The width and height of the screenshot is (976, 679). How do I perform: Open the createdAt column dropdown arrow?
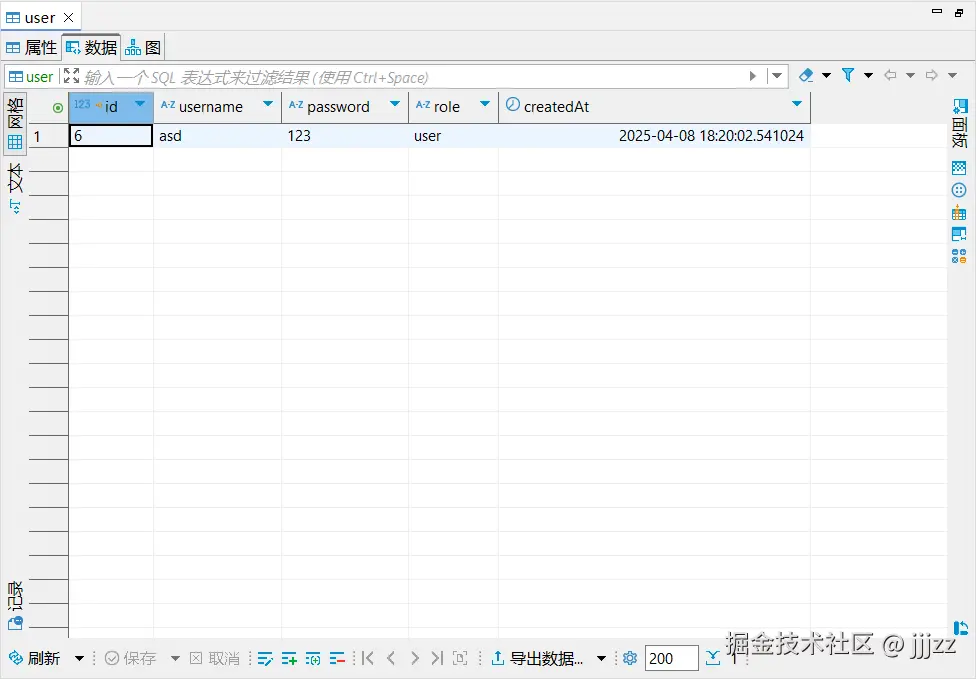[797, 104]
